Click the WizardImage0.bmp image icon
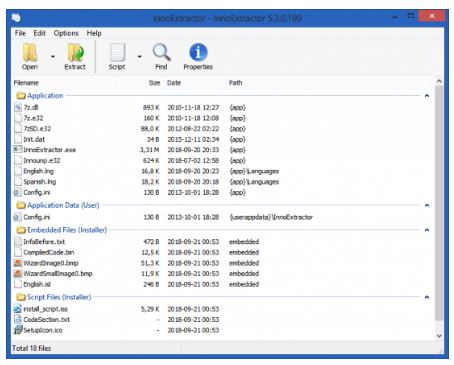Viewport: 454px width, 365px height. tap(18, 263)
